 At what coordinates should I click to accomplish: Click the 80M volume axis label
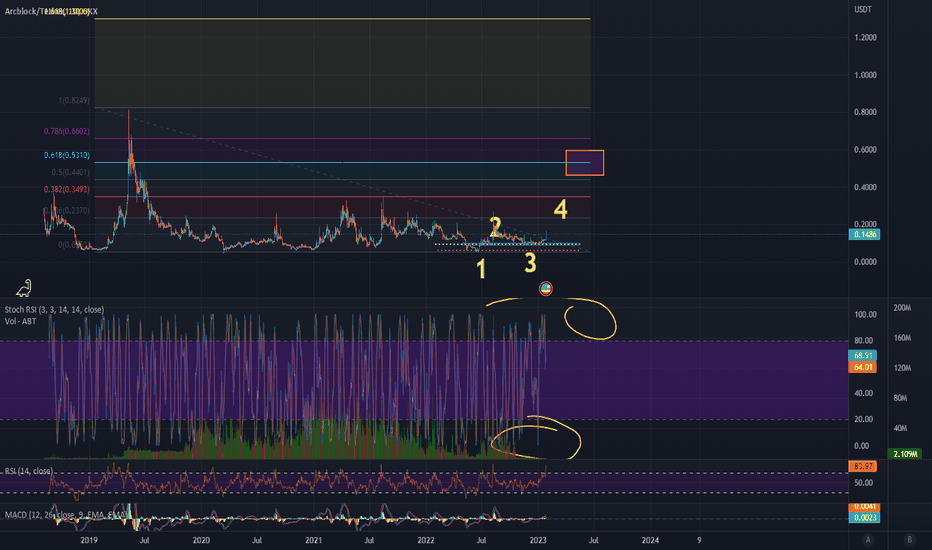[900, 398]
